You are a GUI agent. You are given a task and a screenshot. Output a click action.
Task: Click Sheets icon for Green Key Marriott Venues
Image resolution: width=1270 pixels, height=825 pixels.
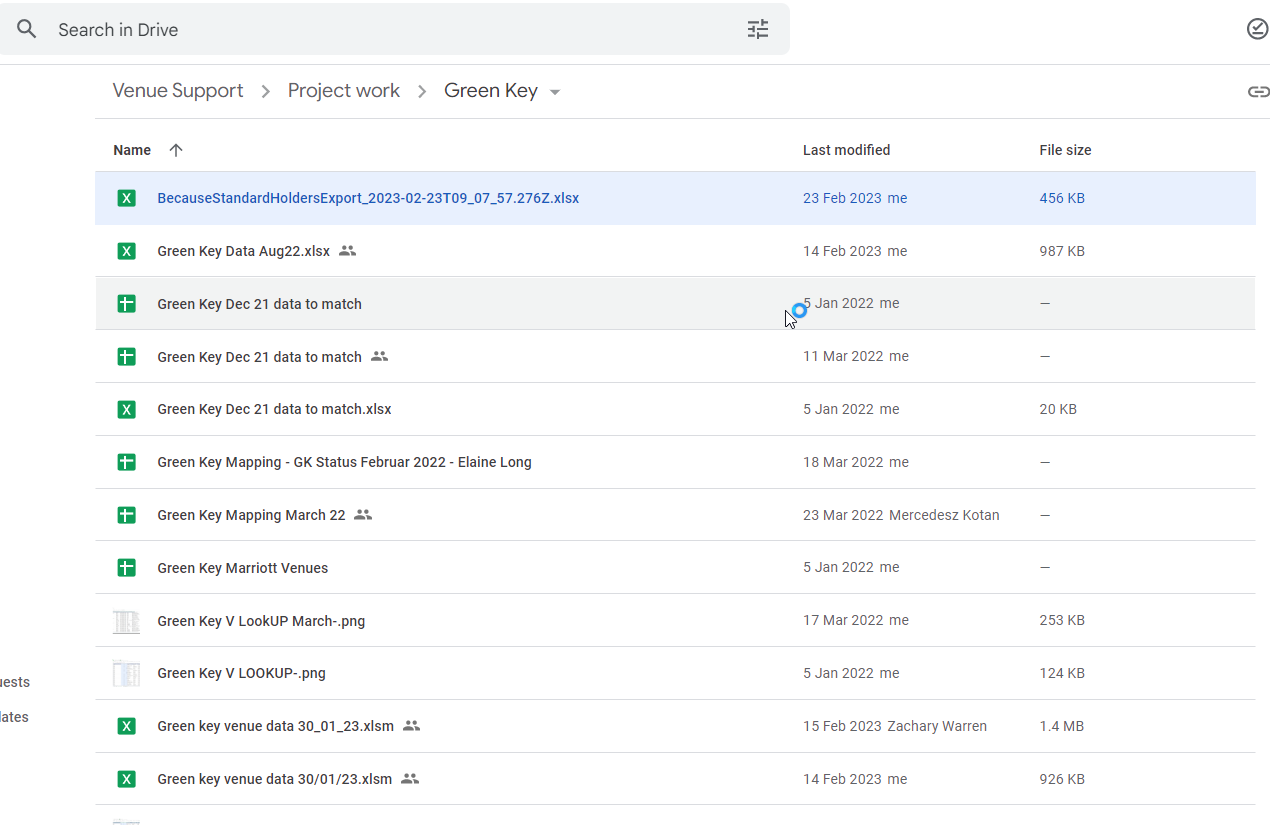126,568
